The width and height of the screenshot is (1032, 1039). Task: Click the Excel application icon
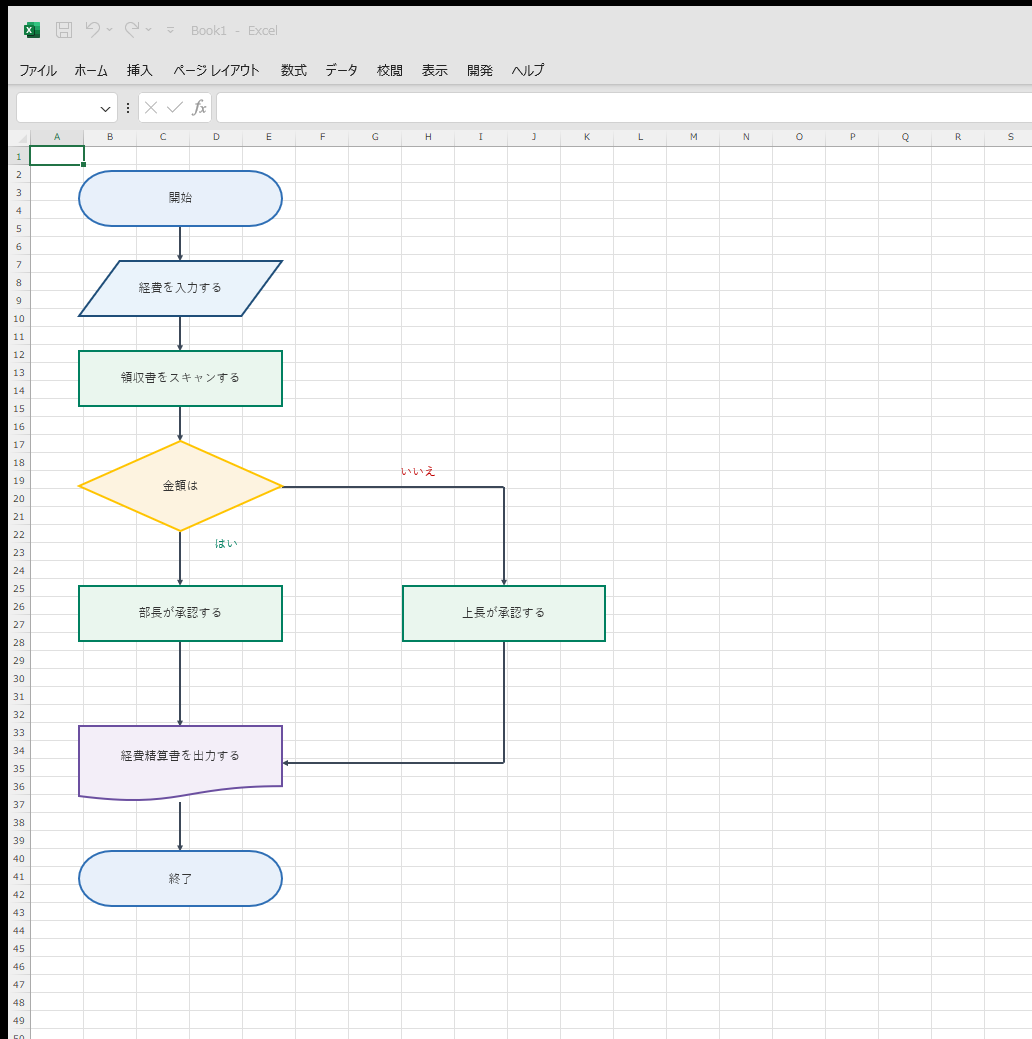[31, 30]
